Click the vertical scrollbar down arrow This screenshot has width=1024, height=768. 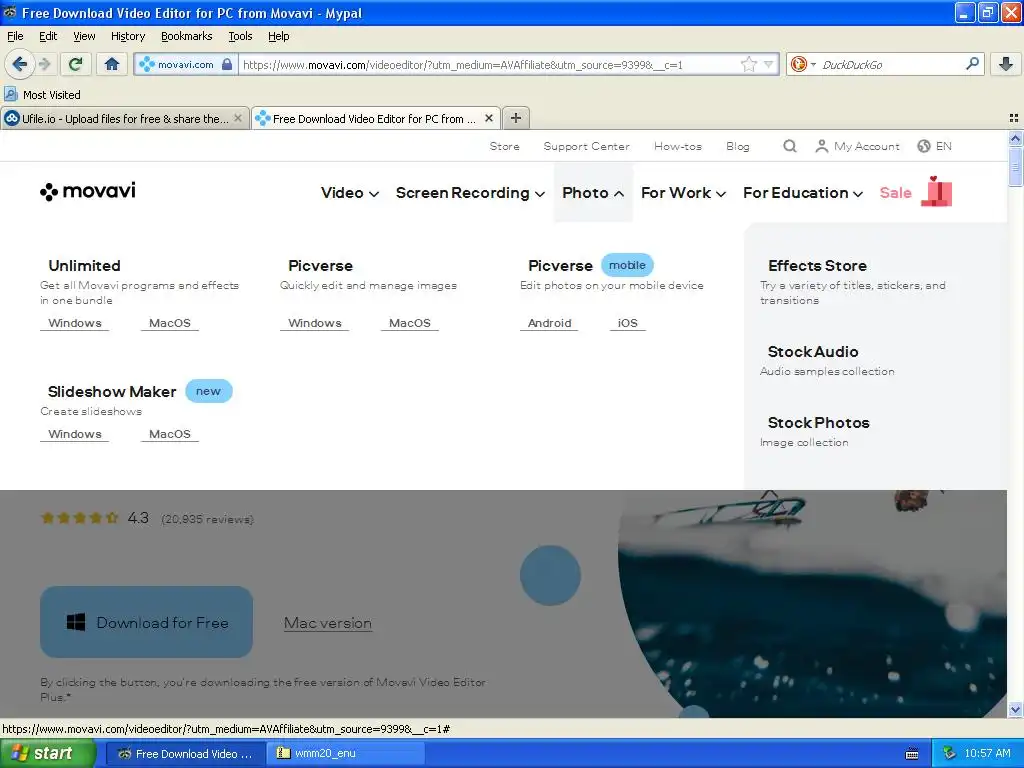point(1015,709)
